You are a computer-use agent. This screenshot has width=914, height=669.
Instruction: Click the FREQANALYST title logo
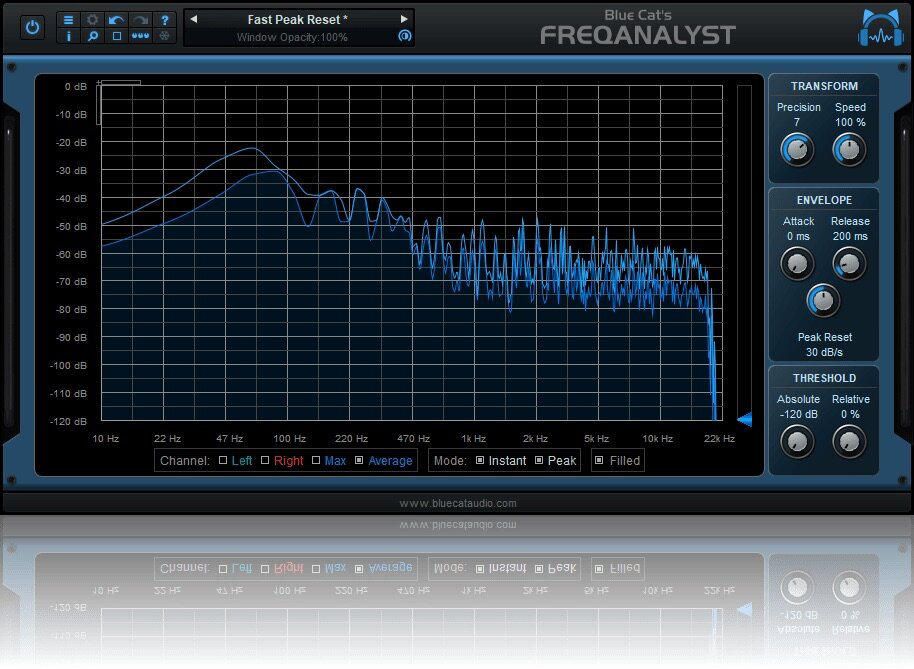click(638, 35)
